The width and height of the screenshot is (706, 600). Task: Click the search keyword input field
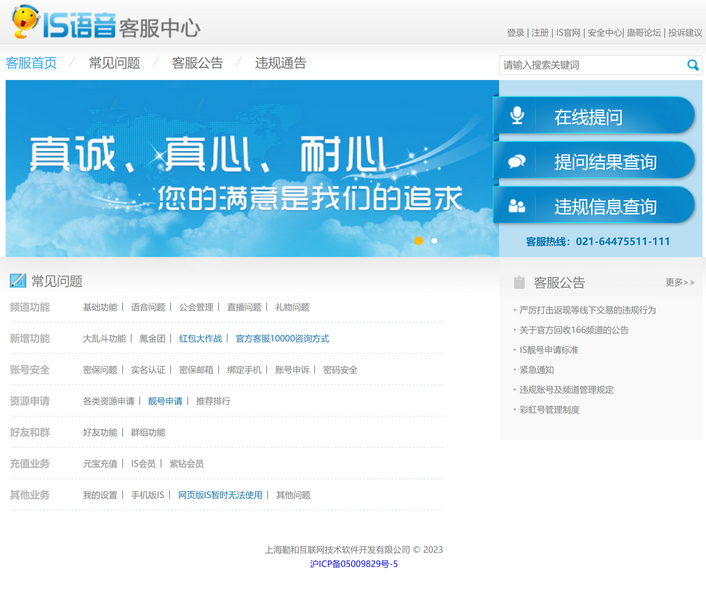(590, 65)
